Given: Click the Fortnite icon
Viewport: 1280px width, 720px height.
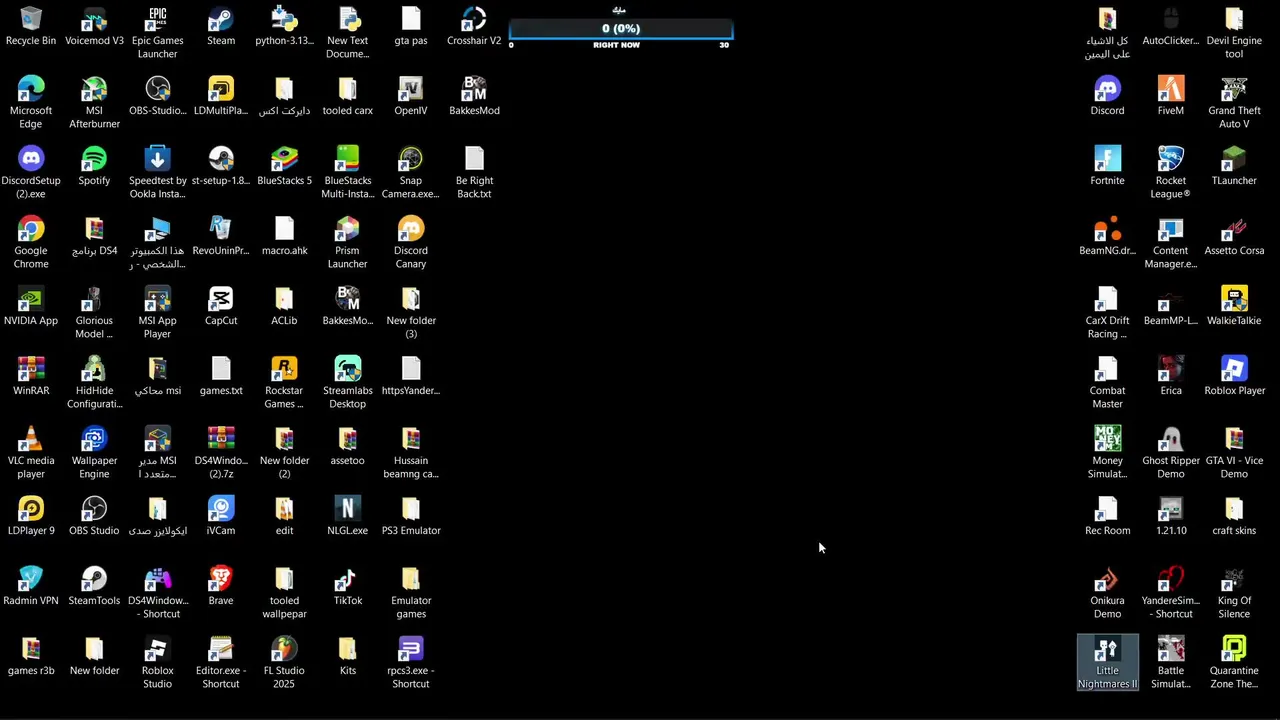Looking at the screenshot, I should (1107, 167).
